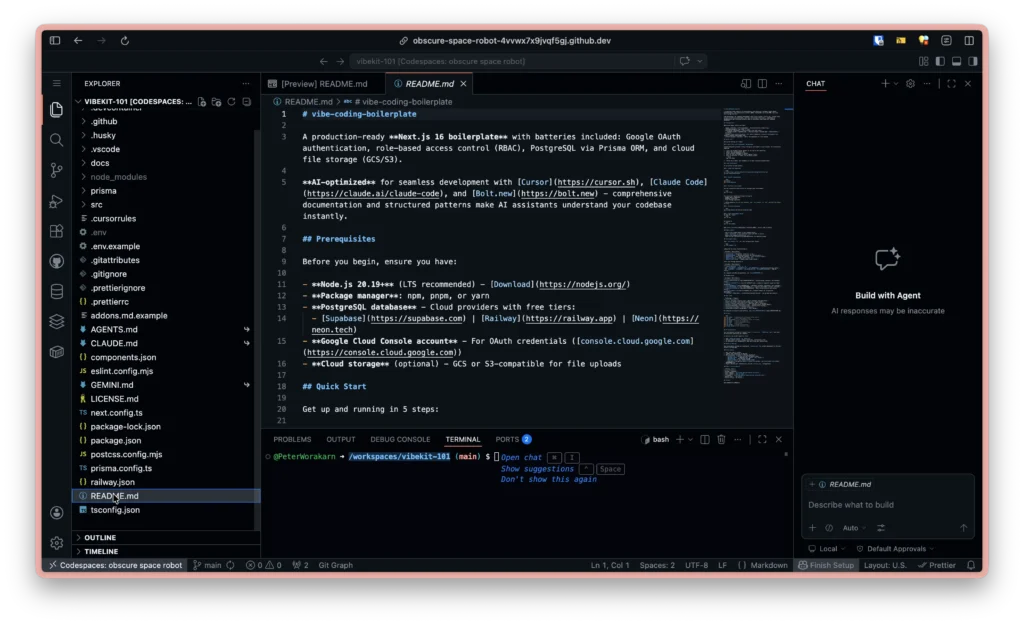
Task: Toggle the primary side bar visibility
Action: (x=940, y=61)
